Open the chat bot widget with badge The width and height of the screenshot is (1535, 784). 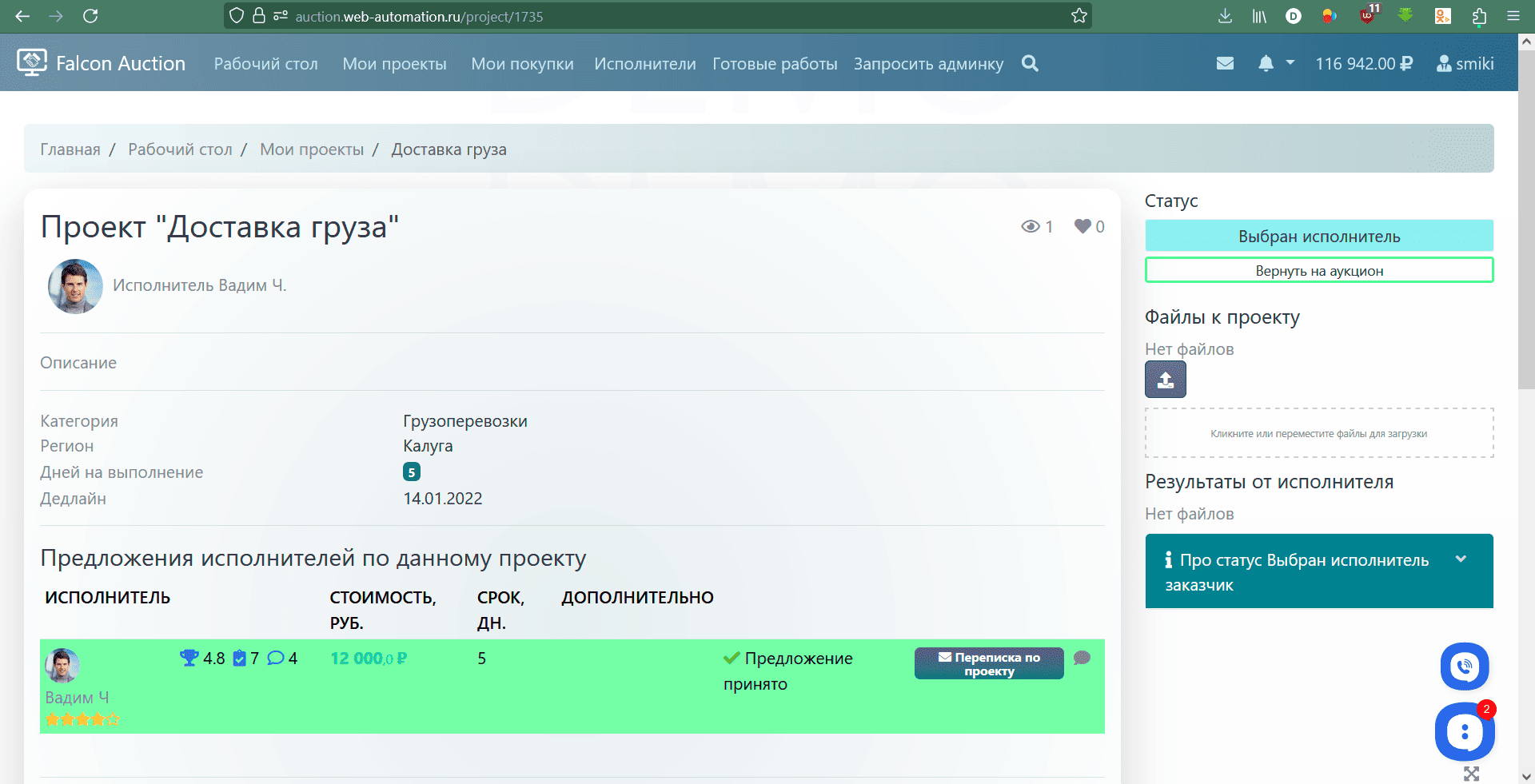pyautogui.click(x=1464, y=731)
